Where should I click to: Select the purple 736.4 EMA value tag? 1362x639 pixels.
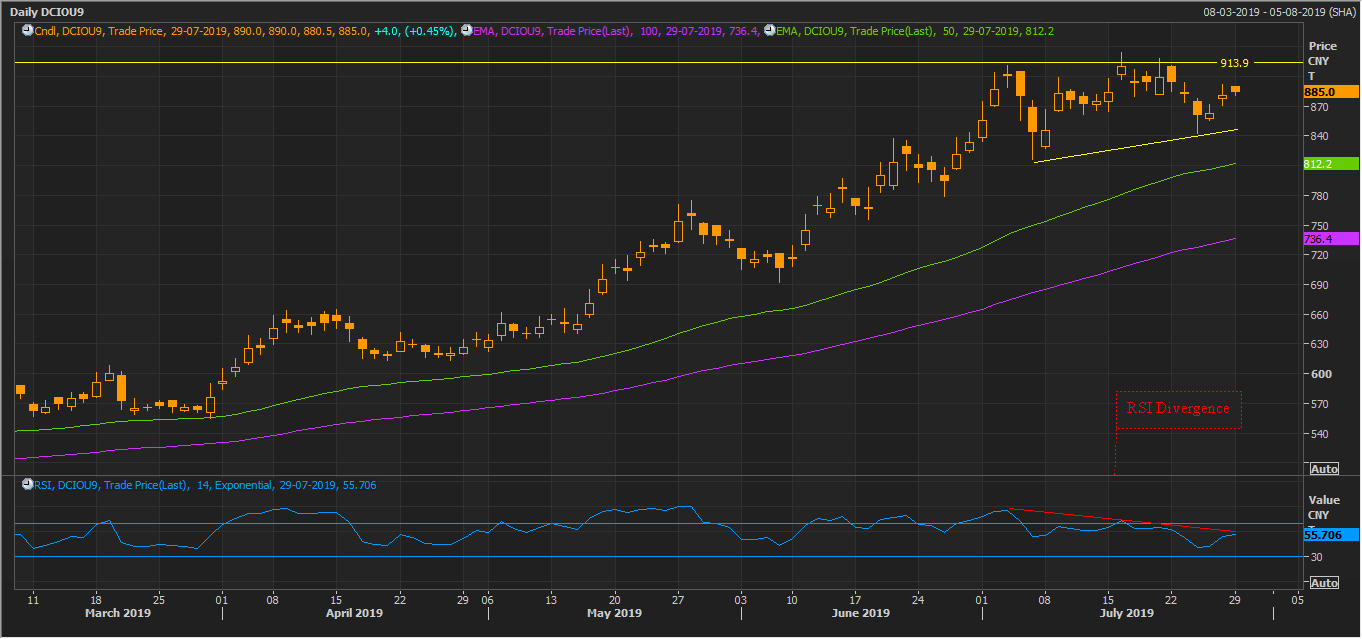[x=1331, y=239]
